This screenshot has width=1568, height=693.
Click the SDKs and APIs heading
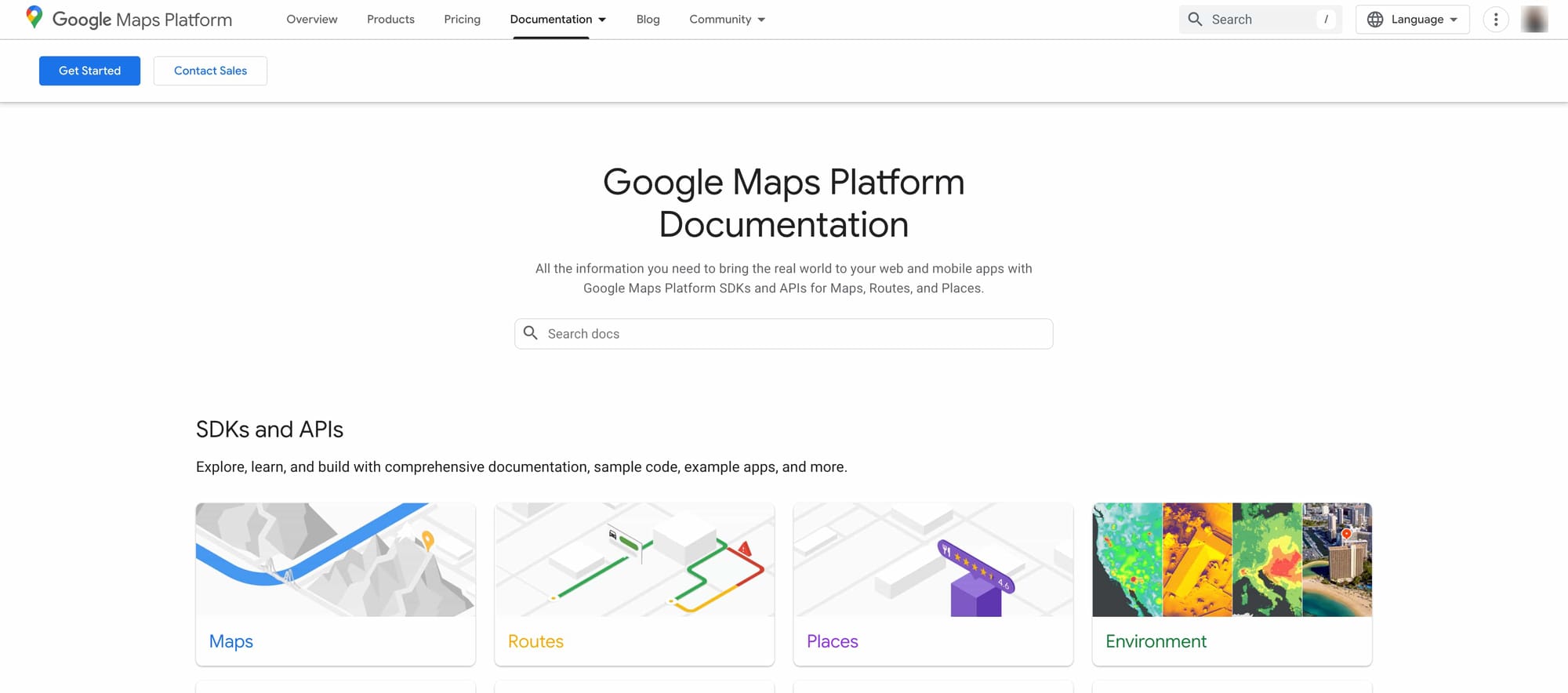click(x=270, y=430)
